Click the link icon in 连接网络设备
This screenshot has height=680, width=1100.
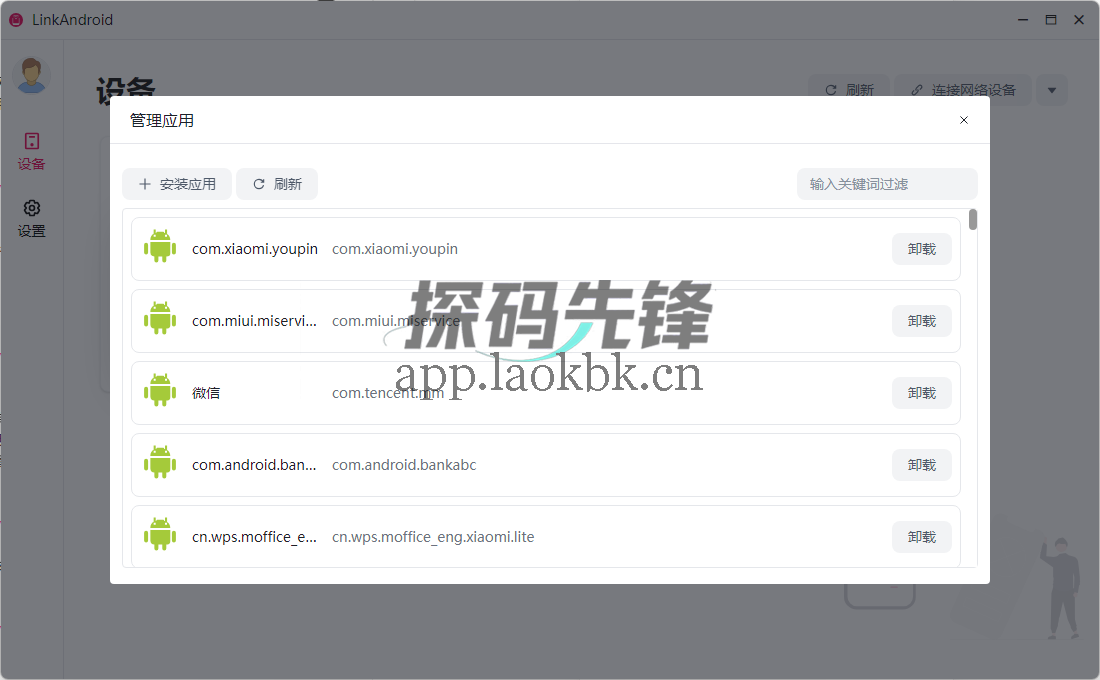coord(917,90)
